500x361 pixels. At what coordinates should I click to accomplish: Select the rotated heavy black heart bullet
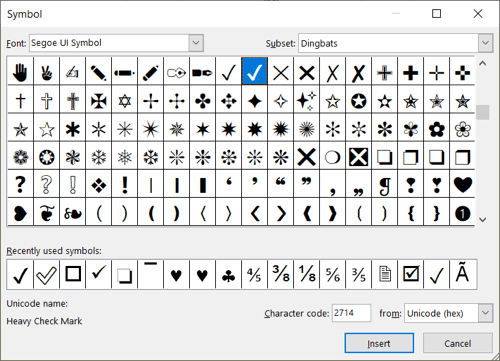point(20,212)
